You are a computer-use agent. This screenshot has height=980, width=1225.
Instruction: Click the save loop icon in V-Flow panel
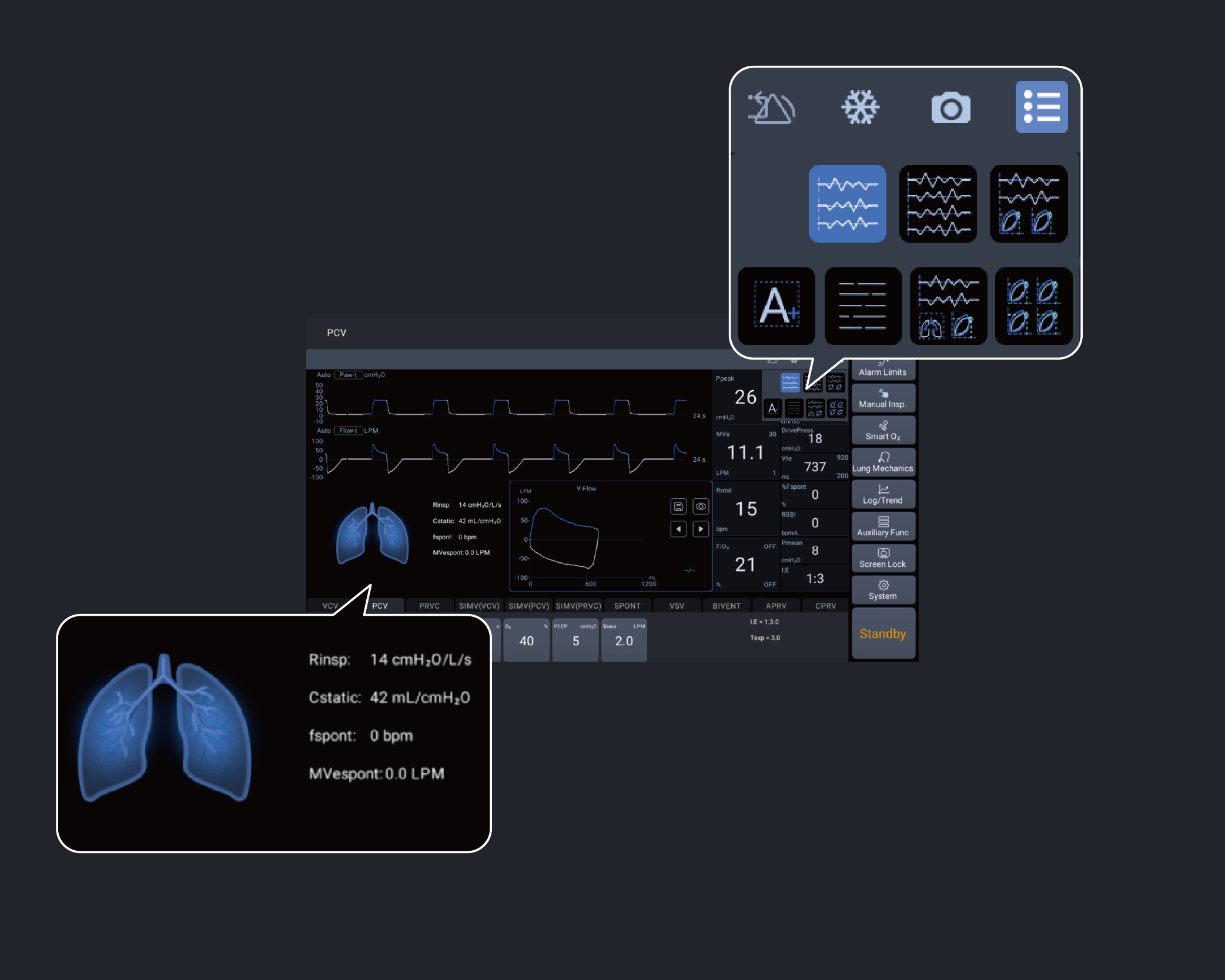tap(678, 506)
